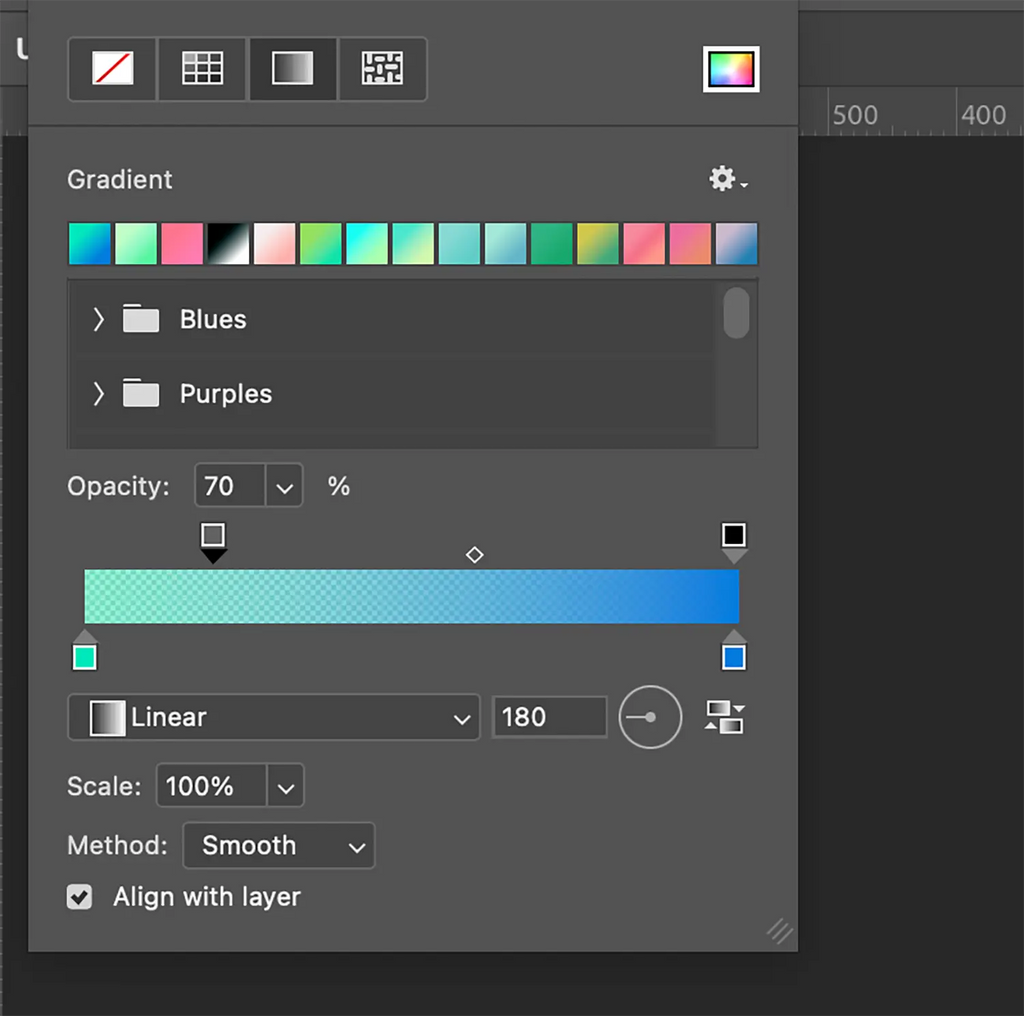
Task: Expand the Purples gradient folder
Action: tap(98, 394)
